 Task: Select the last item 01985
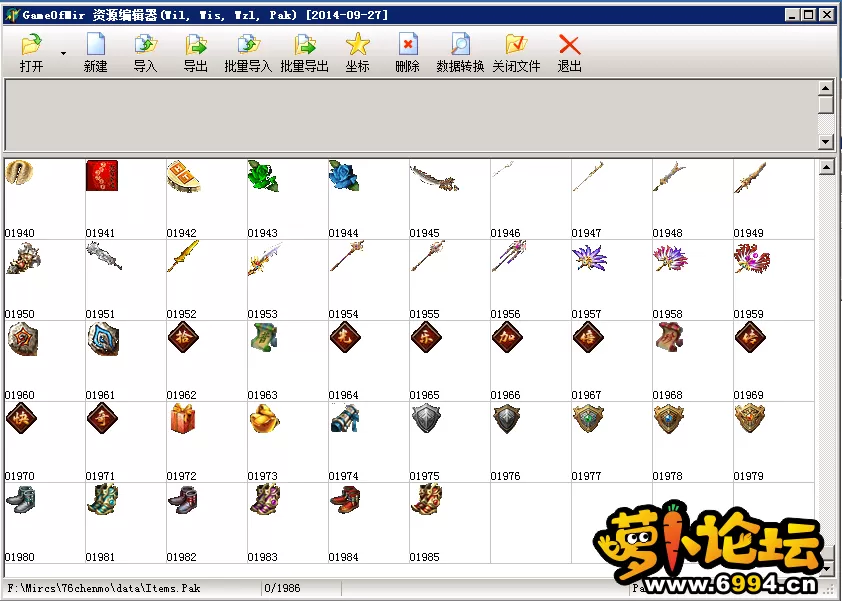pos(426,499)
